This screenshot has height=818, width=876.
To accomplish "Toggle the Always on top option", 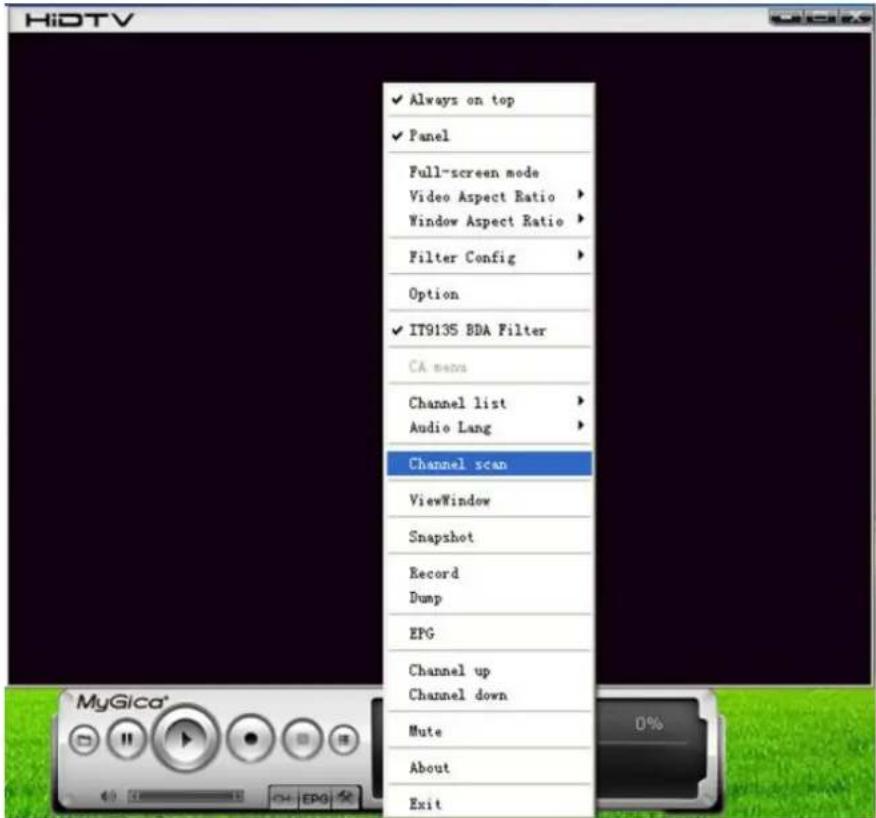I will (x=489, y=100).
